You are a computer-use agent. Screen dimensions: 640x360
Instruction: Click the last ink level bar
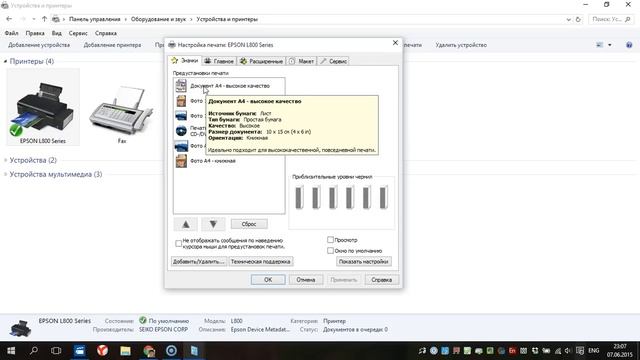(x=383, y=198)
